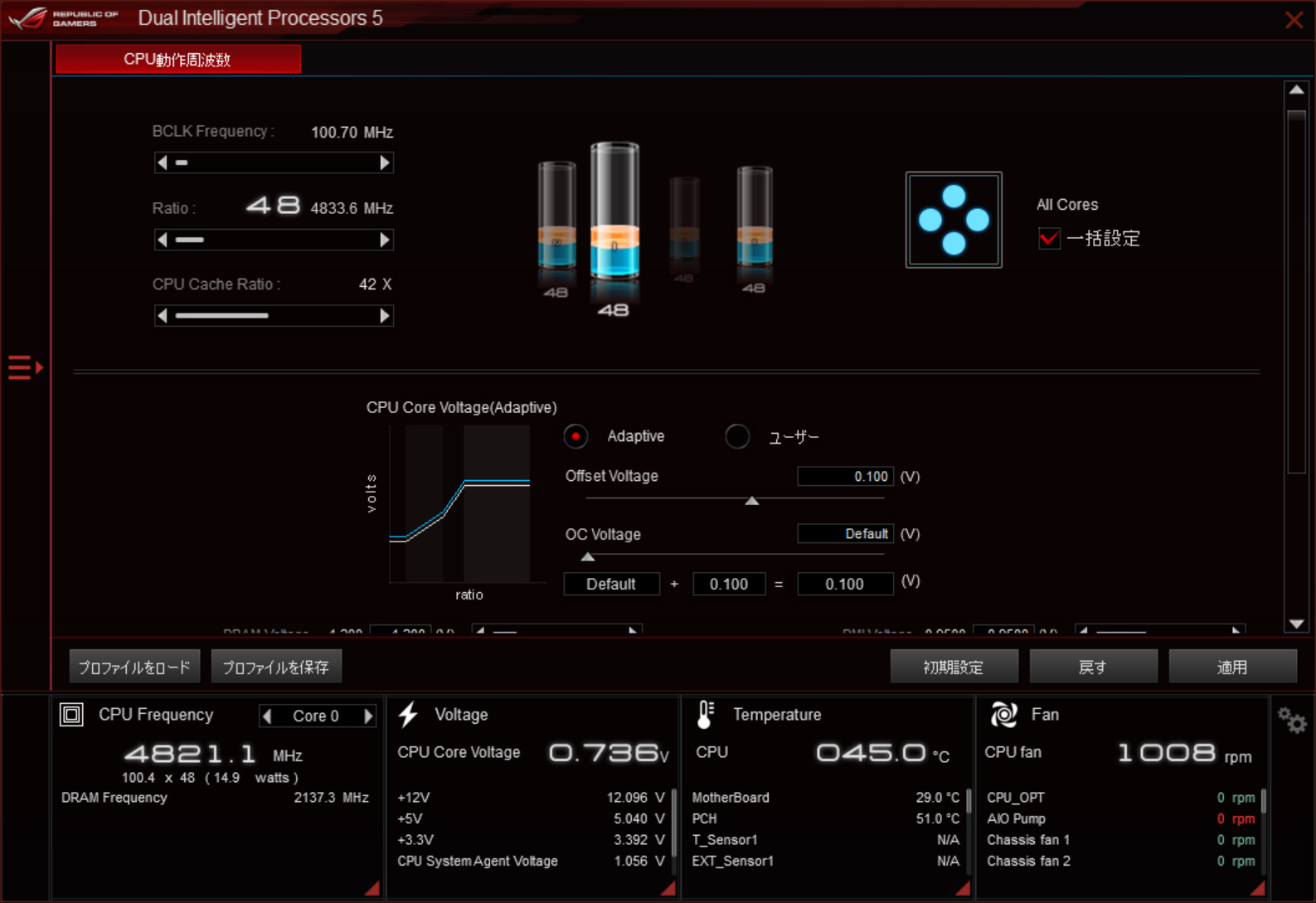This screenshot has width=1316, height=903.
Task: Select the dimmed third core cylinder
Action: (x=684, y=220)
